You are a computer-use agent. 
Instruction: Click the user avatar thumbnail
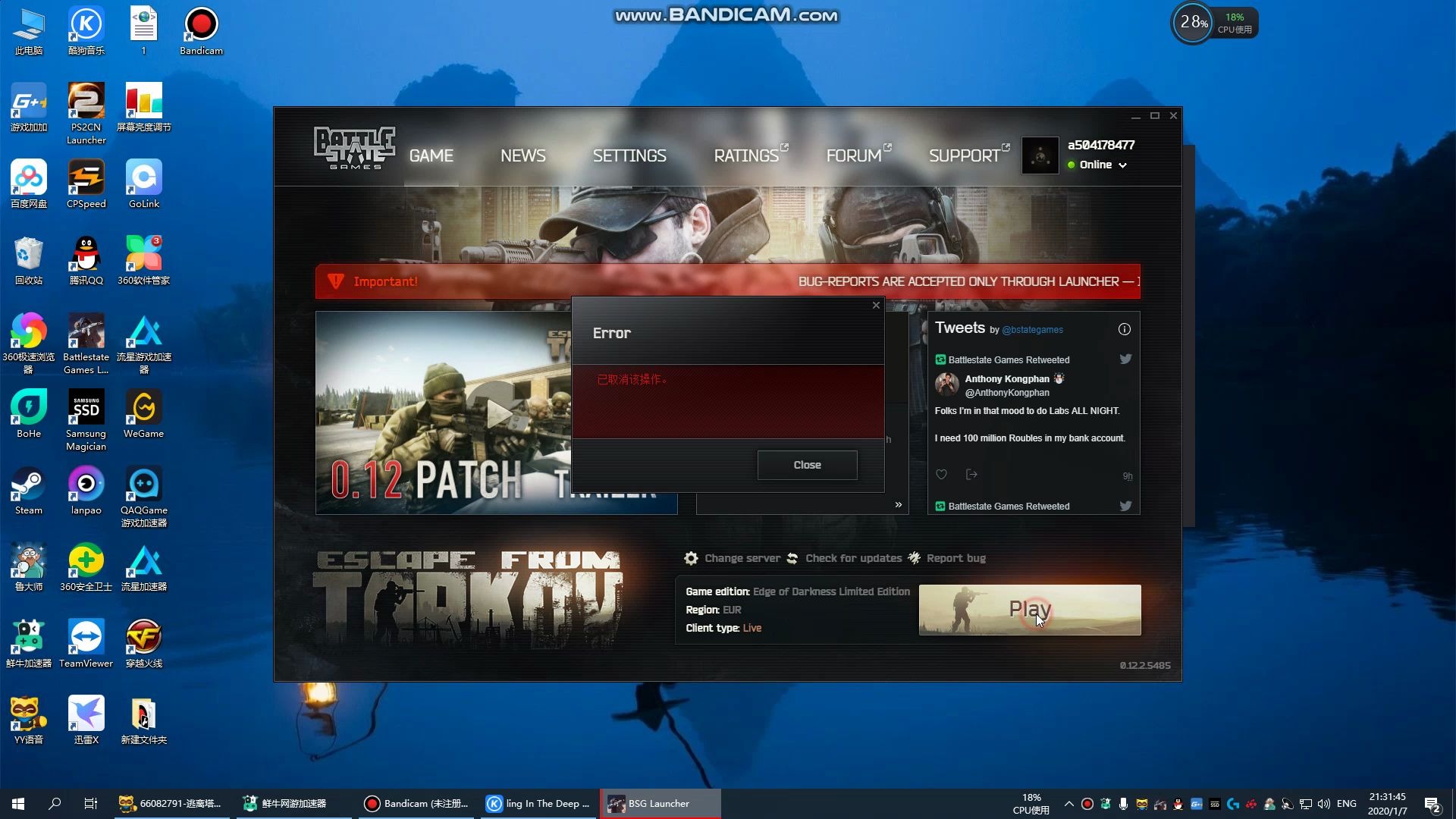point(1040,155)
